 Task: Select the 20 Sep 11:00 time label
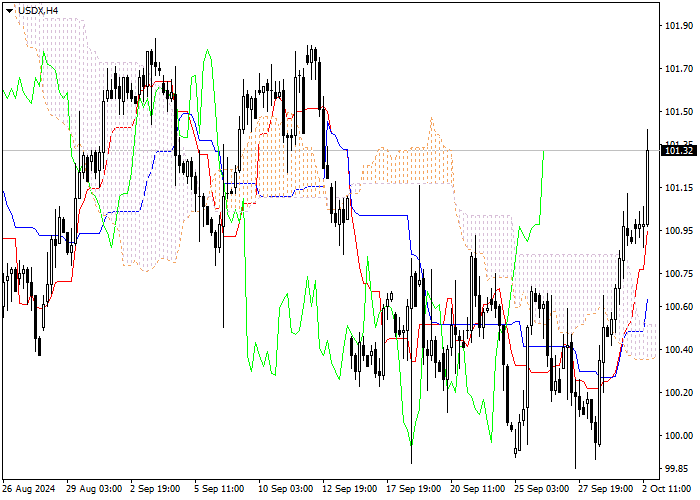pos(478,489)
